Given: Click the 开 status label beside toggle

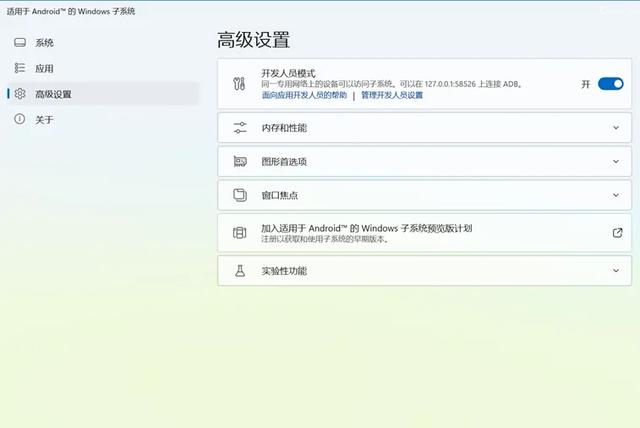Looking at the screenshot, I should [586, 84].
